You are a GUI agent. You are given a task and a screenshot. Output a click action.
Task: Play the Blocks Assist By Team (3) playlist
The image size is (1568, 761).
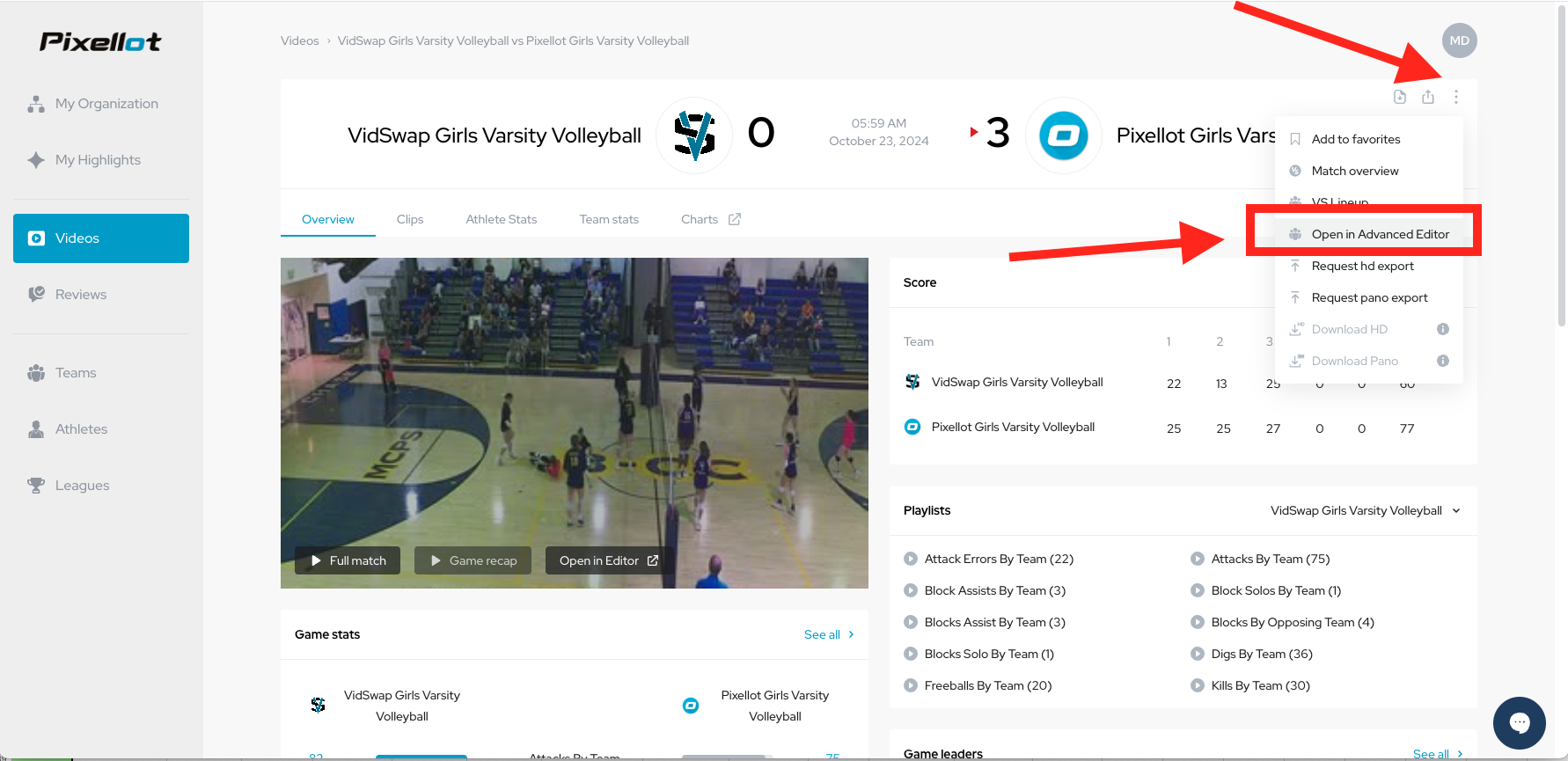coord(985,622)
